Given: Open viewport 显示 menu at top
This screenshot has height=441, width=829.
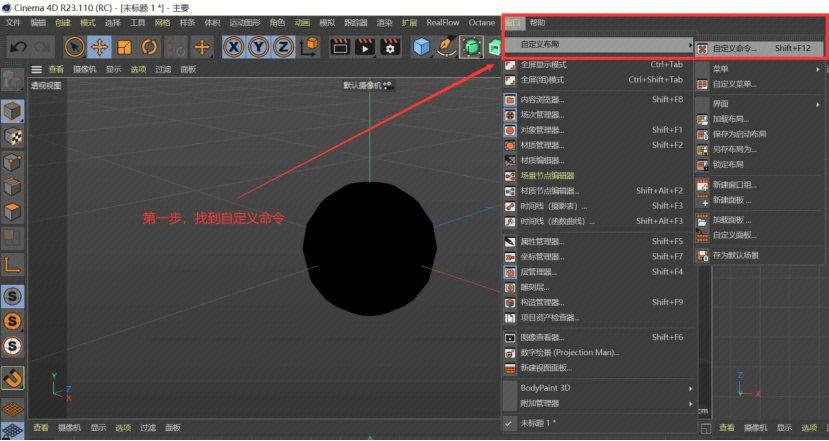Looking at the screenshot, I should coord(113,69).
